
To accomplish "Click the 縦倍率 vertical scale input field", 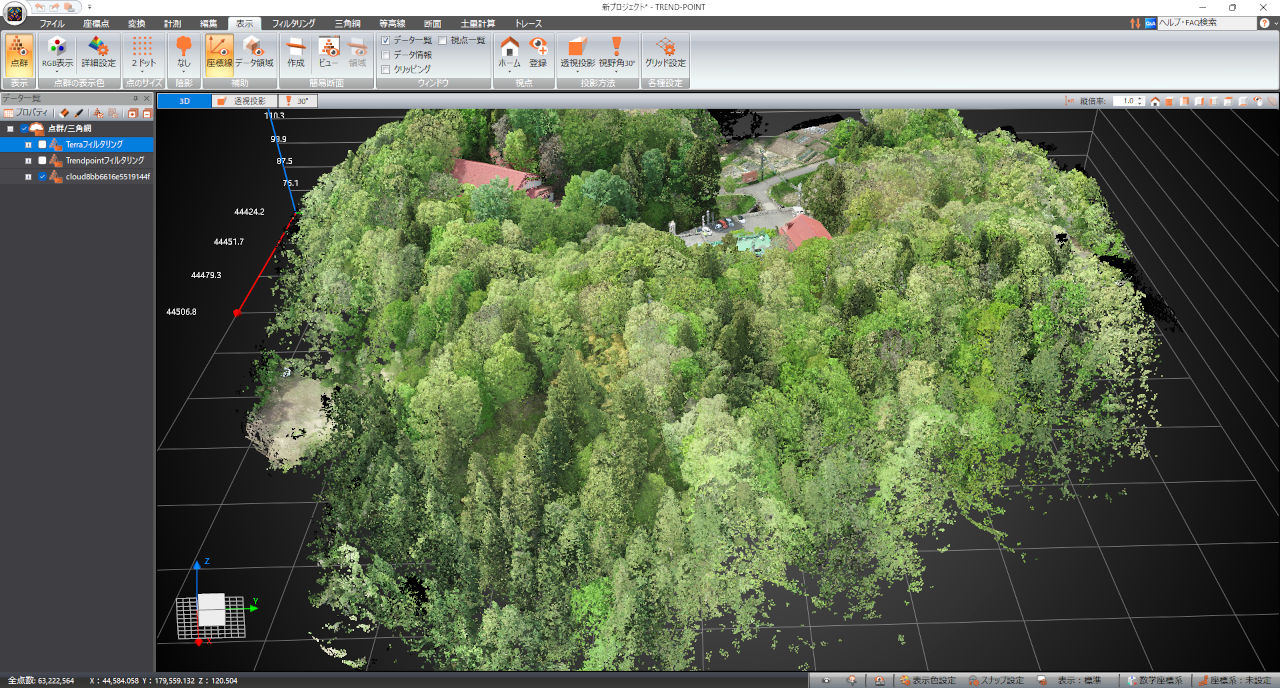I will [x=1126, y=101].
